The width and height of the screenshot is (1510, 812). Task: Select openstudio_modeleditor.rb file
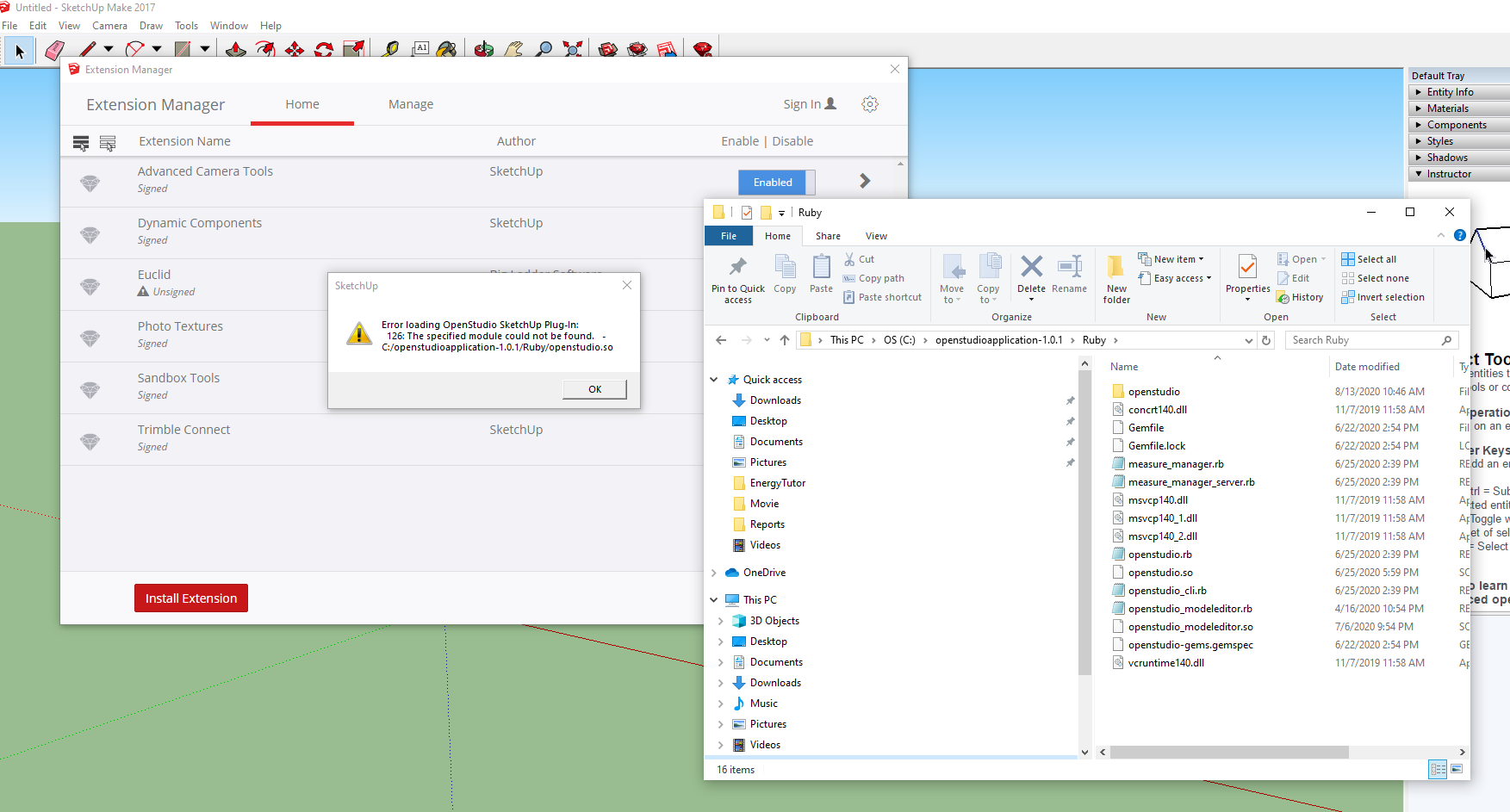pyautogui.click(x=1190, y=609)
